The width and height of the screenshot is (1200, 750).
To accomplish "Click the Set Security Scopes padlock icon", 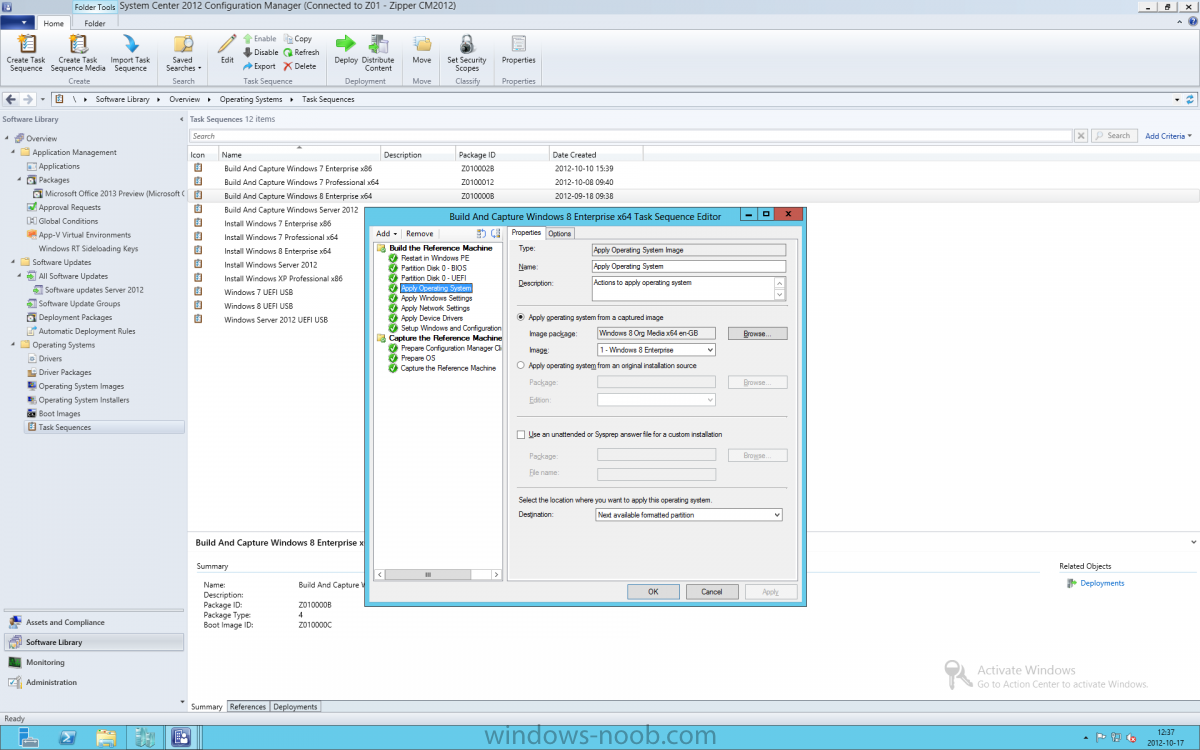I will tap(467, 43).
